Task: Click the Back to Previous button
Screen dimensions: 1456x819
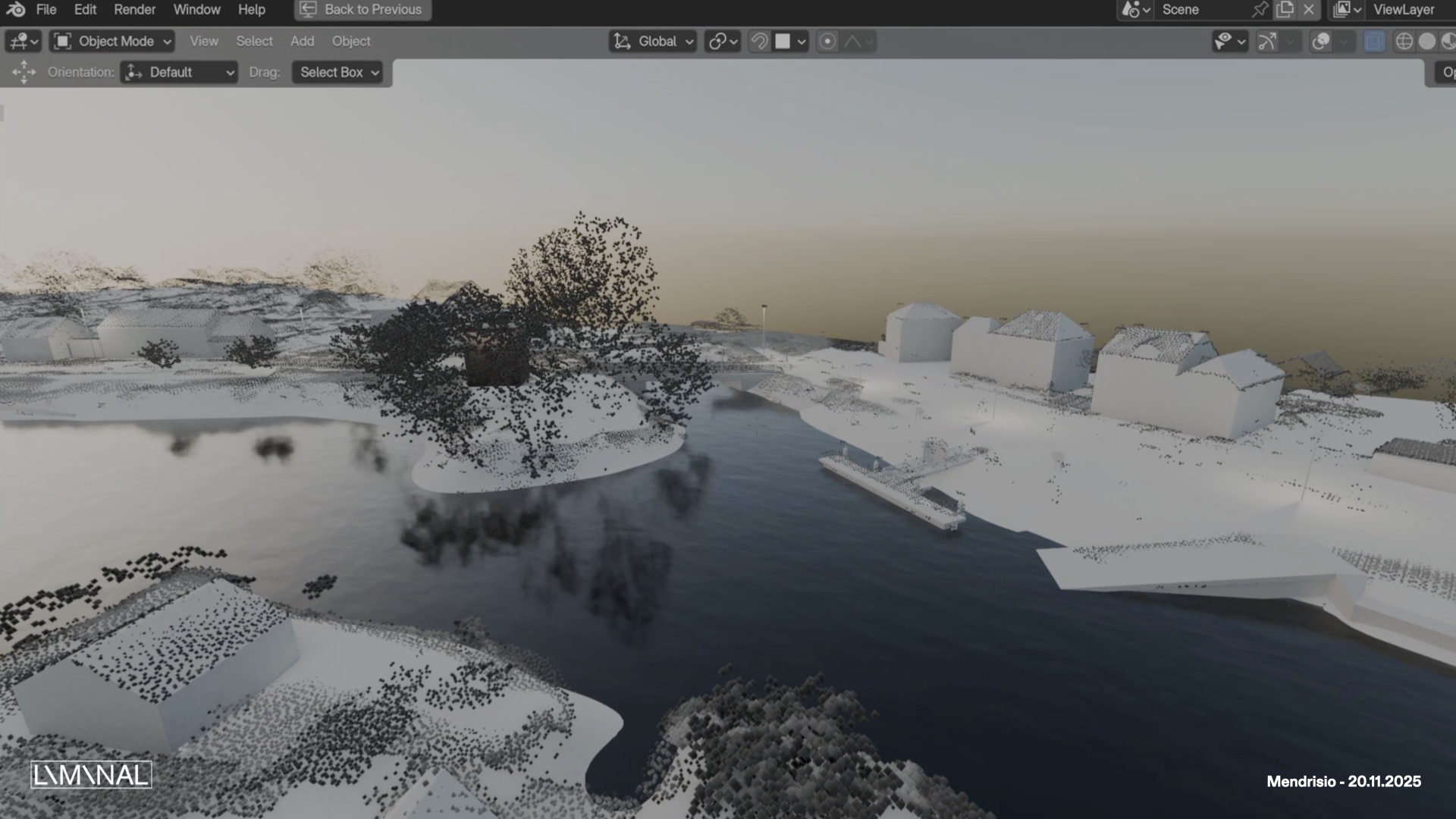Action: (x=362, y=10)
